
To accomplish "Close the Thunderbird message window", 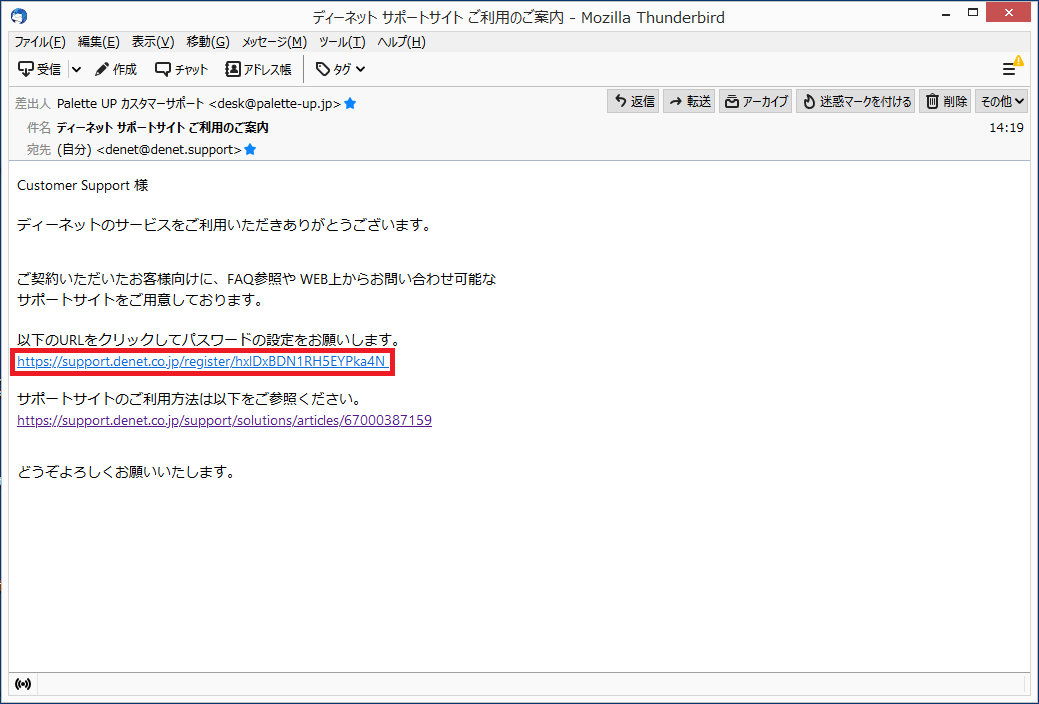I will point(1009,13).
